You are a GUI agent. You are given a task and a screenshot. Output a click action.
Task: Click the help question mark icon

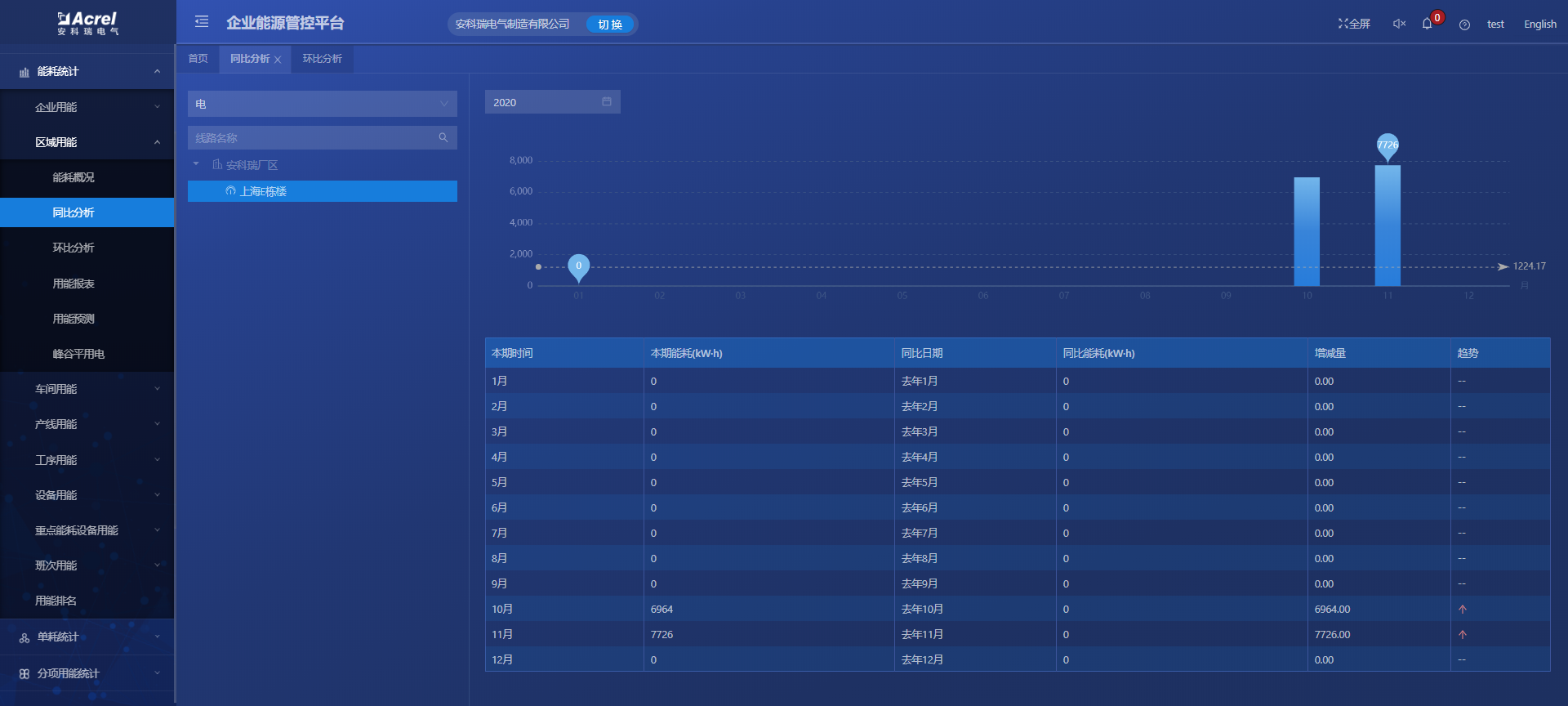[1464, 25]
